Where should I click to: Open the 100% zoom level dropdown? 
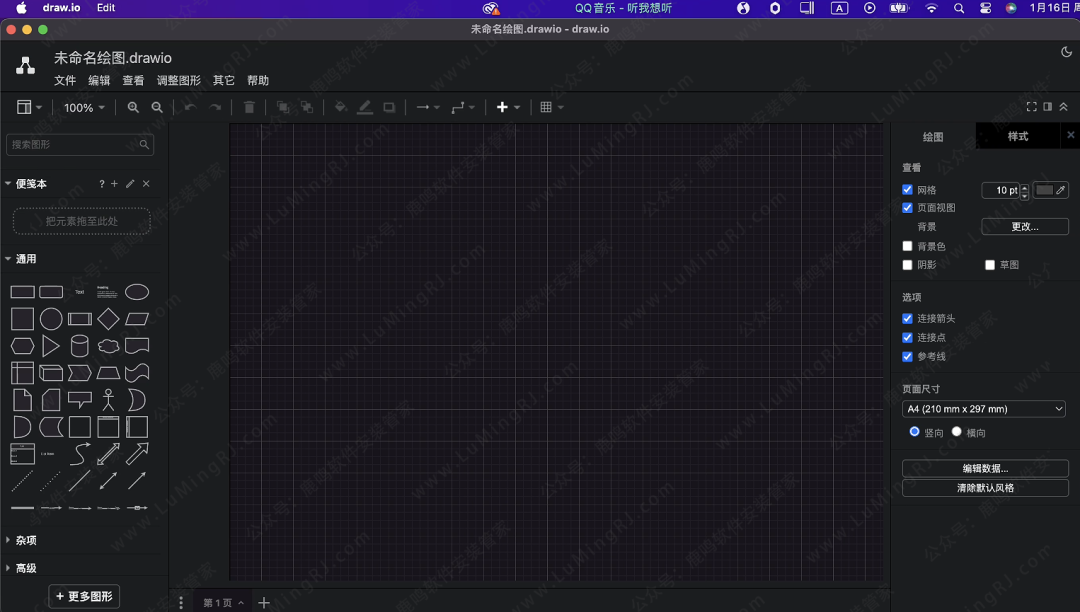tap(84, 108)
